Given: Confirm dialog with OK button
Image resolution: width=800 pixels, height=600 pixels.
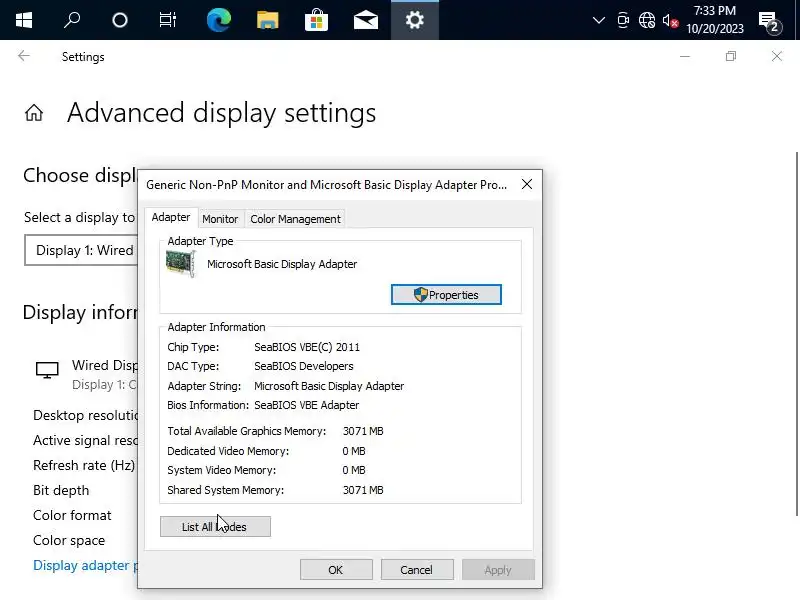Looking at the screenshot, I should [x=336, y=569].
